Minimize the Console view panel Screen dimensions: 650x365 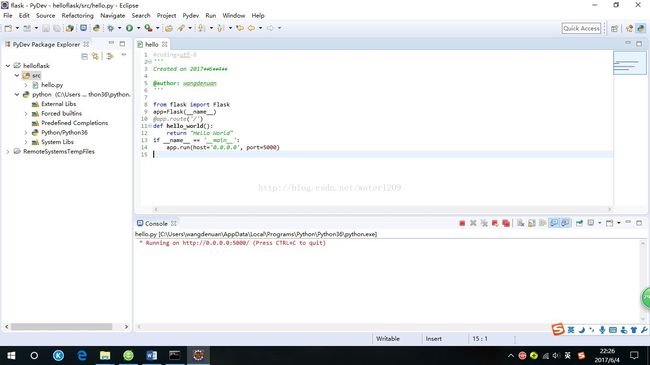[x=628, y=223]
